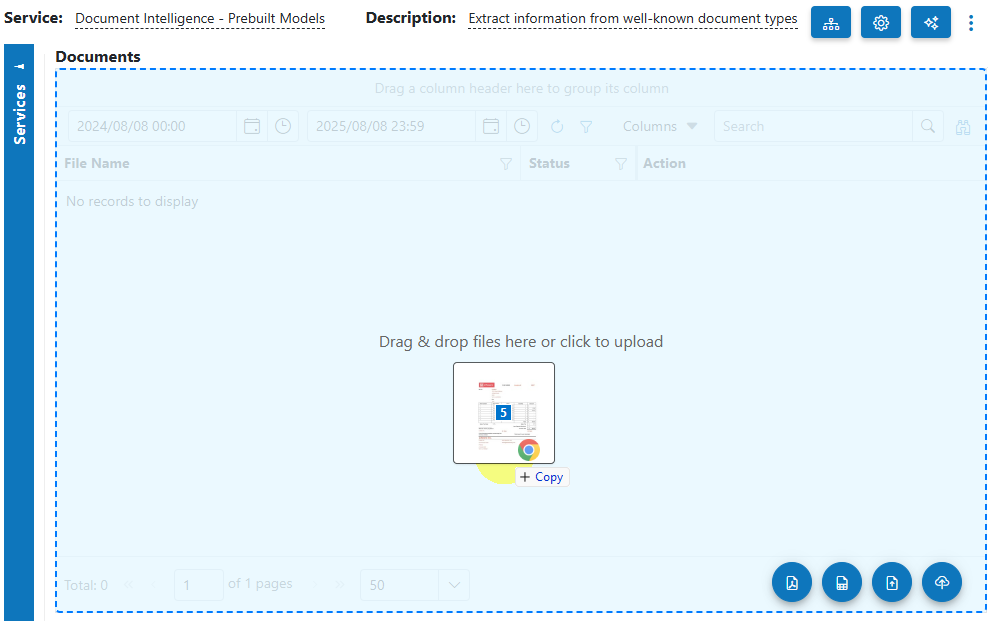The height and width of the screenshot is (624, 990).
Task: Click the Copy button below the thumbnail
Action: pyautogui.click(x=542, y=477)
